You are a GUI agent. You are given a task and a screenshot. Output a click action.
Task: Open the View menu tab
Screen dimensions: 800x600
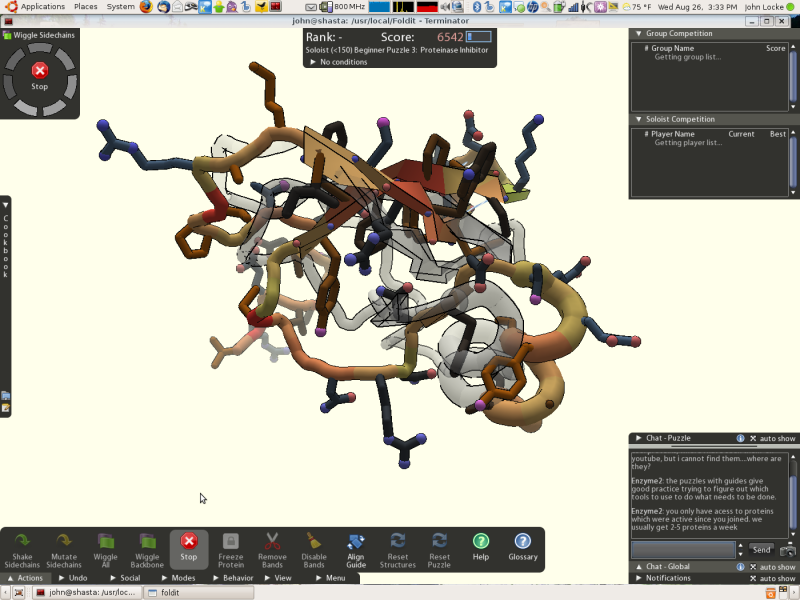[279, 578]
